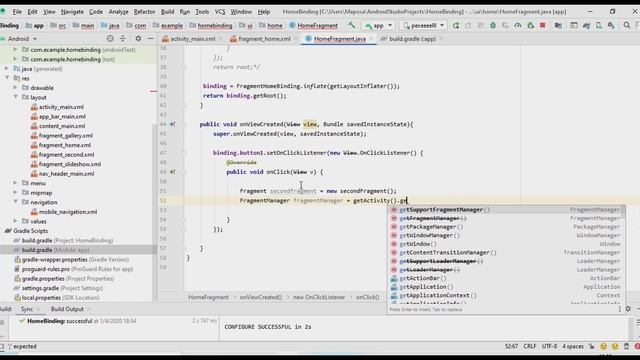Open fragment_second.xml in the project tree
This screenshot has width=640, height=360.
click(67, 155)
